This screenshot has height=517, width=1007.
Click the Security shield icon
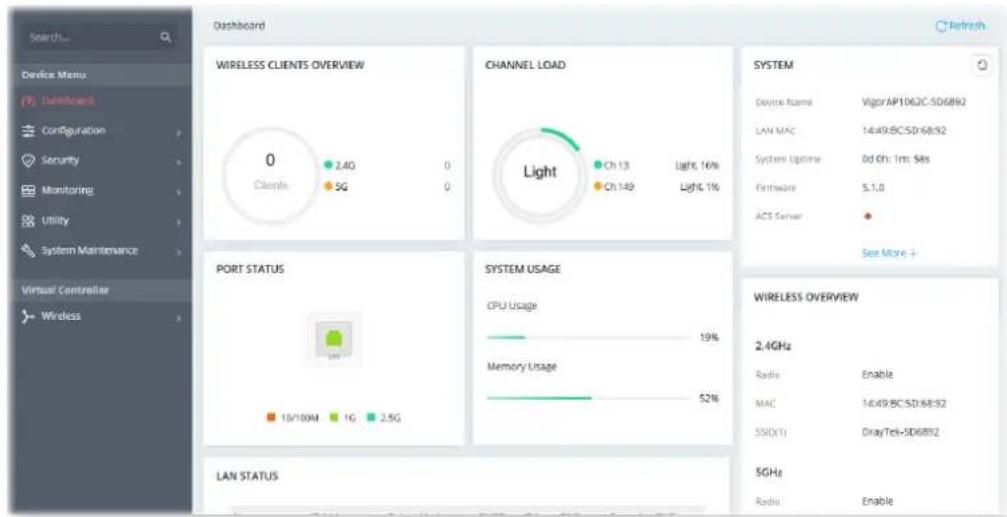[x=28, y=161]
